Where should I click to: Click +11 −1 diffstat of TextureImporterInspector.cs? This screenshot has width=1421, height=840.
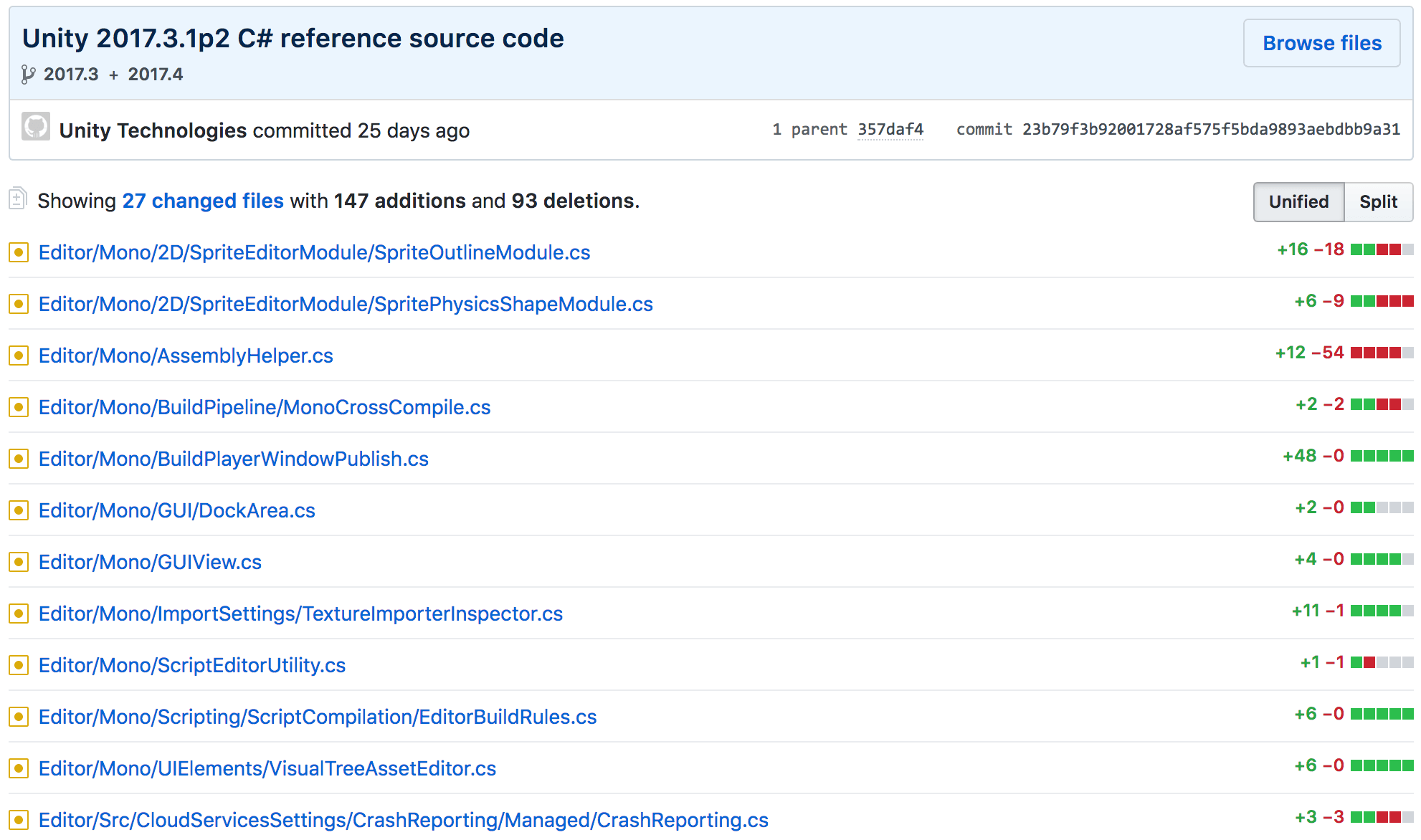(x=1352, y=611)
